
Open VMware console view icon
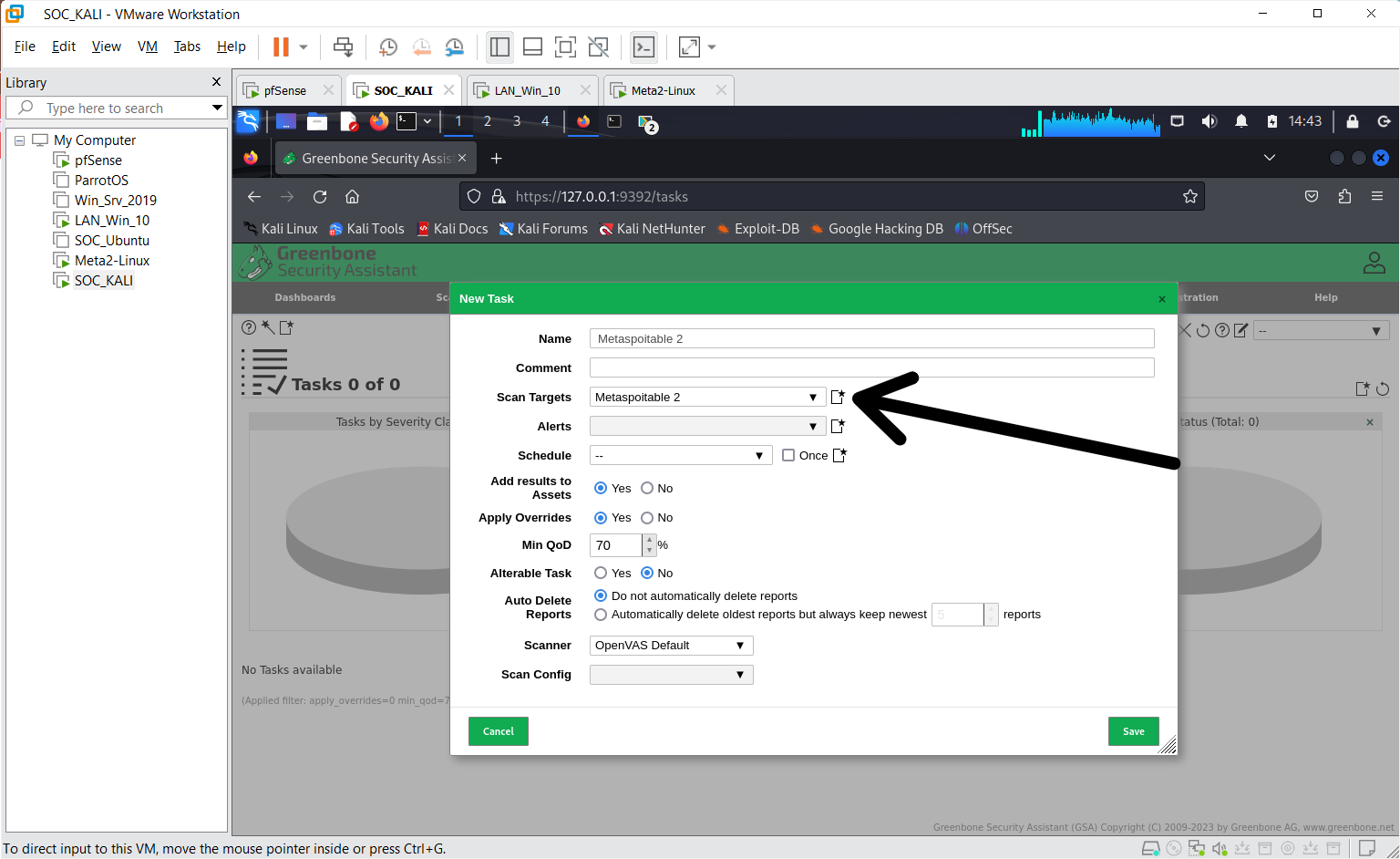point(643,47)
